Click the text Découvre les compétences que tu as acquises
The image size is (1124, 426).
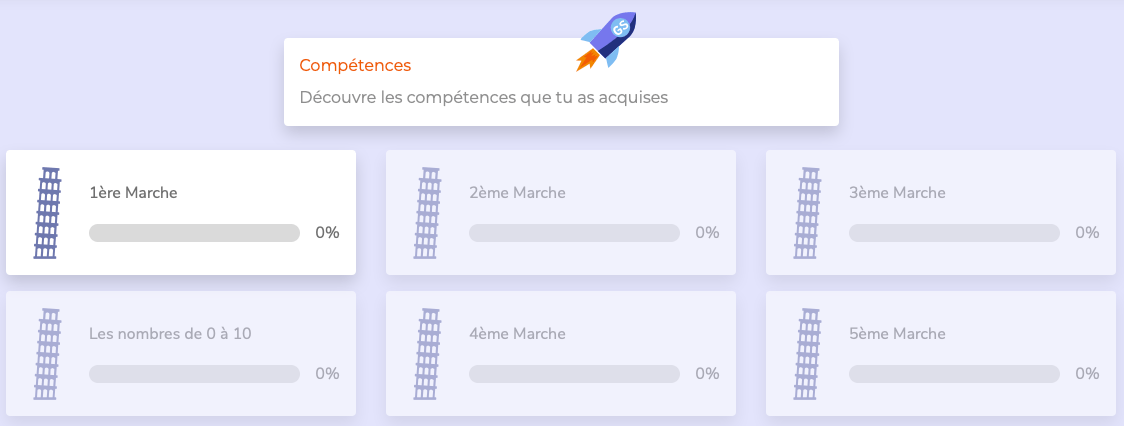pyautogui.click(x=484, y=98)
